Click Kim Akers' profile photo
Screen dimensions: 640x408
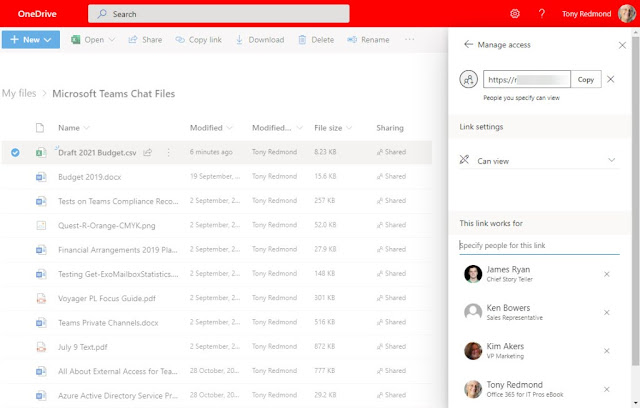(x=473, y=350)
